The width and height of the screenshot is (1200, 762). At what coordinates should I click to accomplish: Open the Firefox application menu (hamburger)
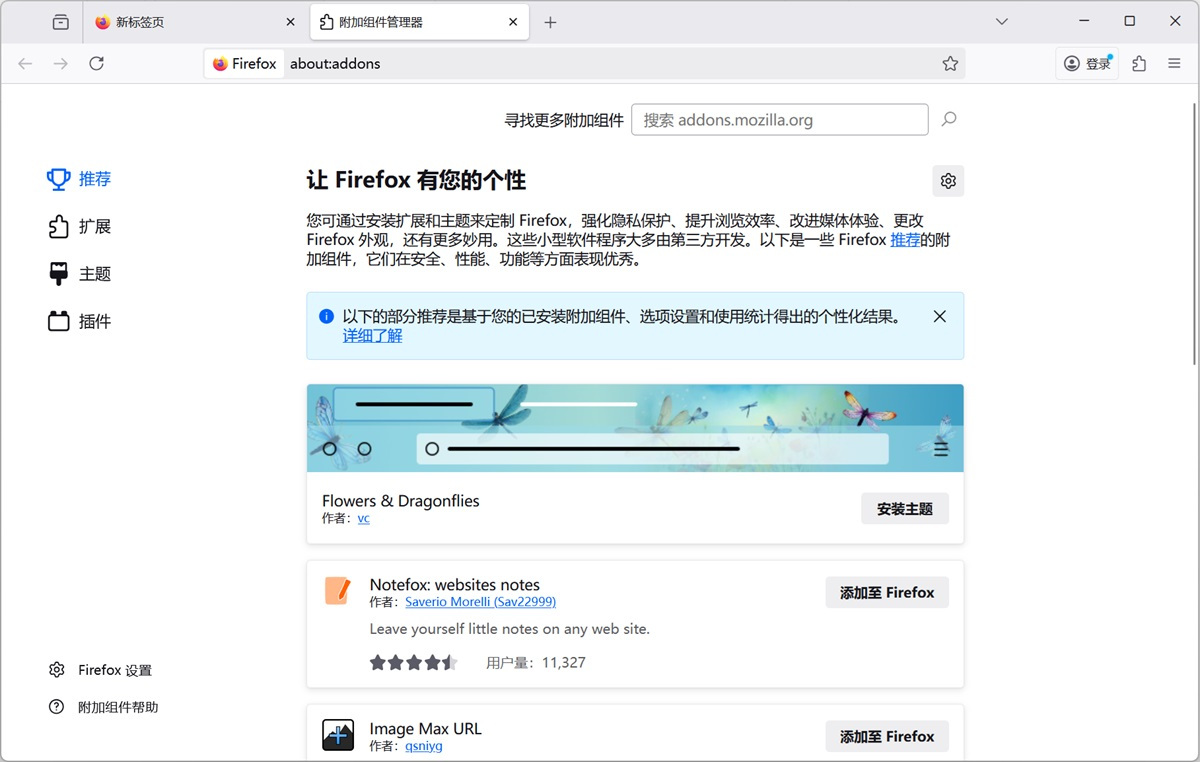coord(1173,63)
